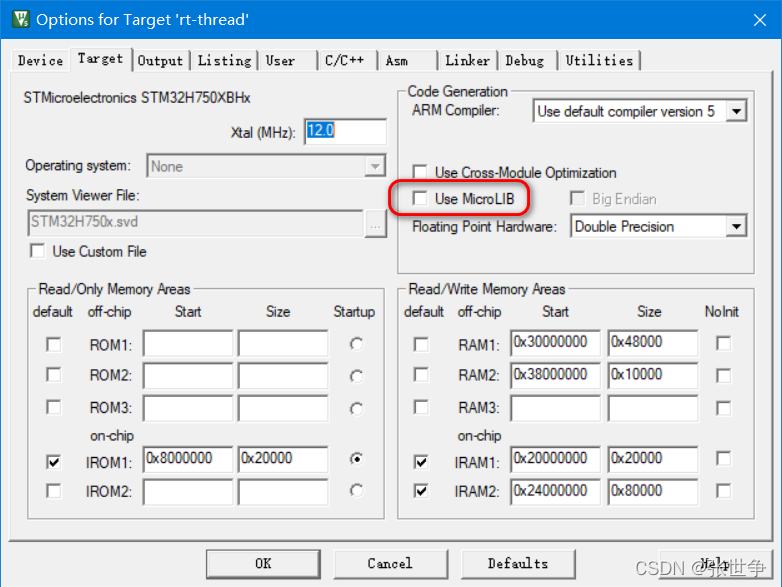The height and width of the screenshot is (587, 782).
Task: Enable Use Custom File checkbox
Action: (x=37, y=251)
